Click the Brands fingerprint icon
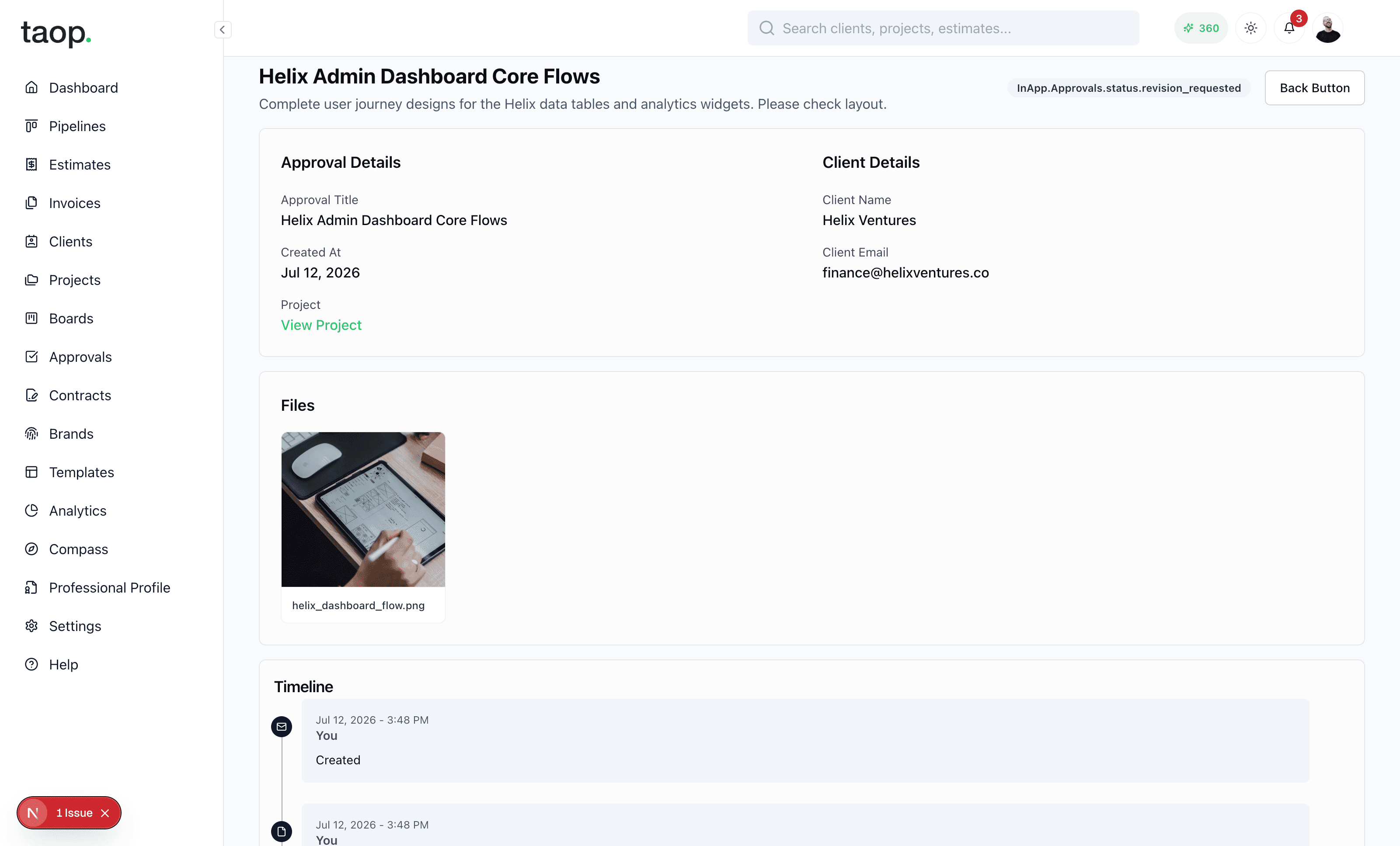This screenshot has width=1400, height=846. pyautogui.click(x=31, y=434)
